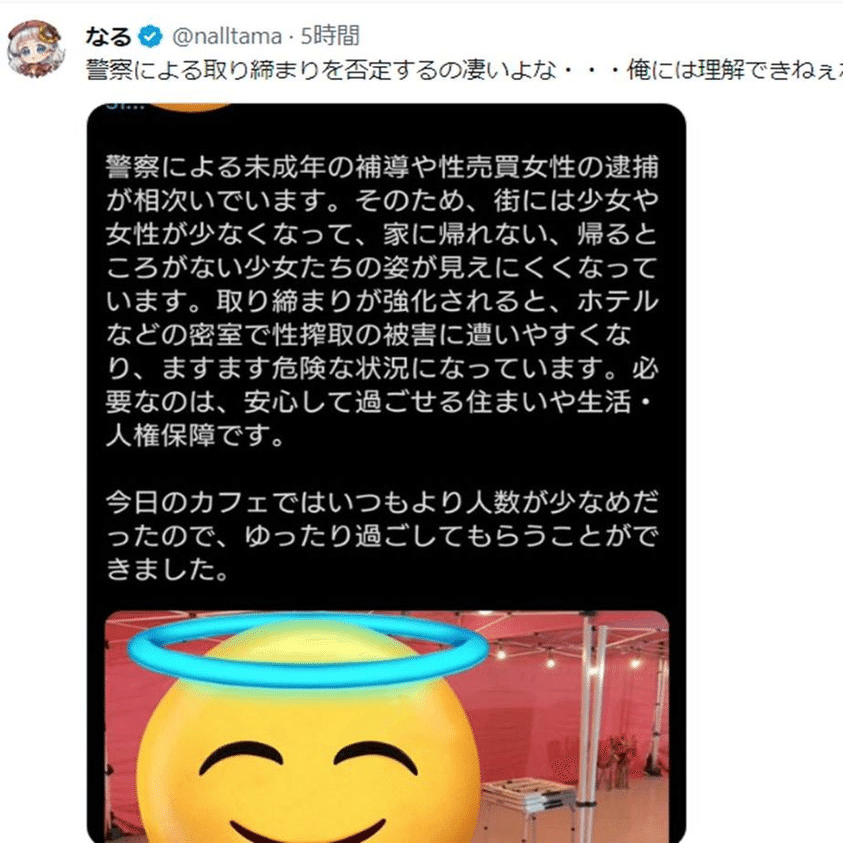Open the 5時間 timestamp link
This screenshot has width=843, height=843.
click(x=330, y=37)
